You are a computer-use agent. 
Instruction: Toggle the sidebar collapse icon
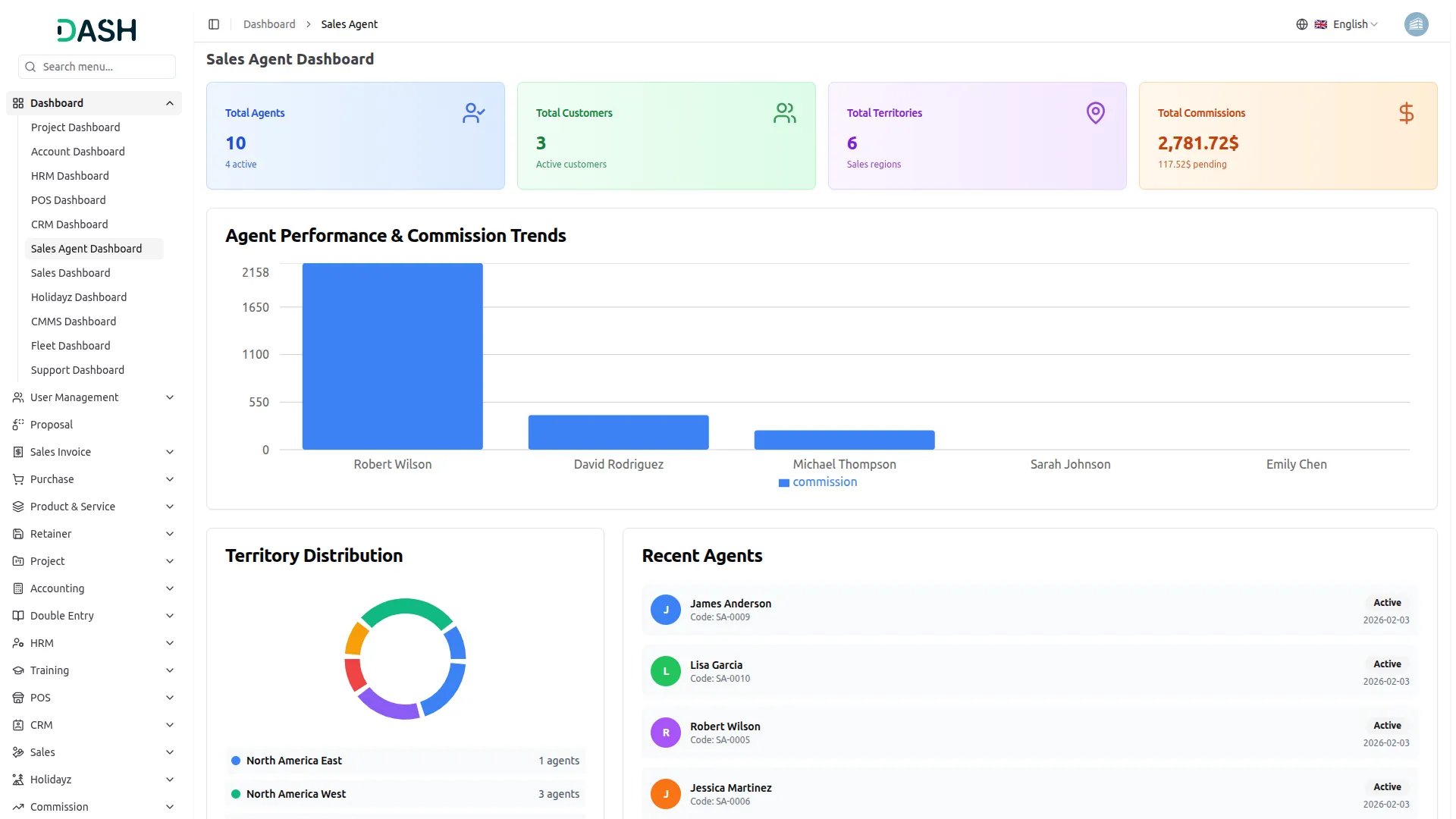(x=214, y=24)
